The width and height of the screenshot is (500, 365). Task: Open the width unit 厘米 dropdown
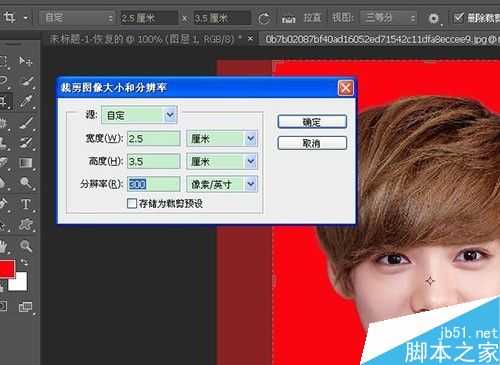tap(222, 139)
